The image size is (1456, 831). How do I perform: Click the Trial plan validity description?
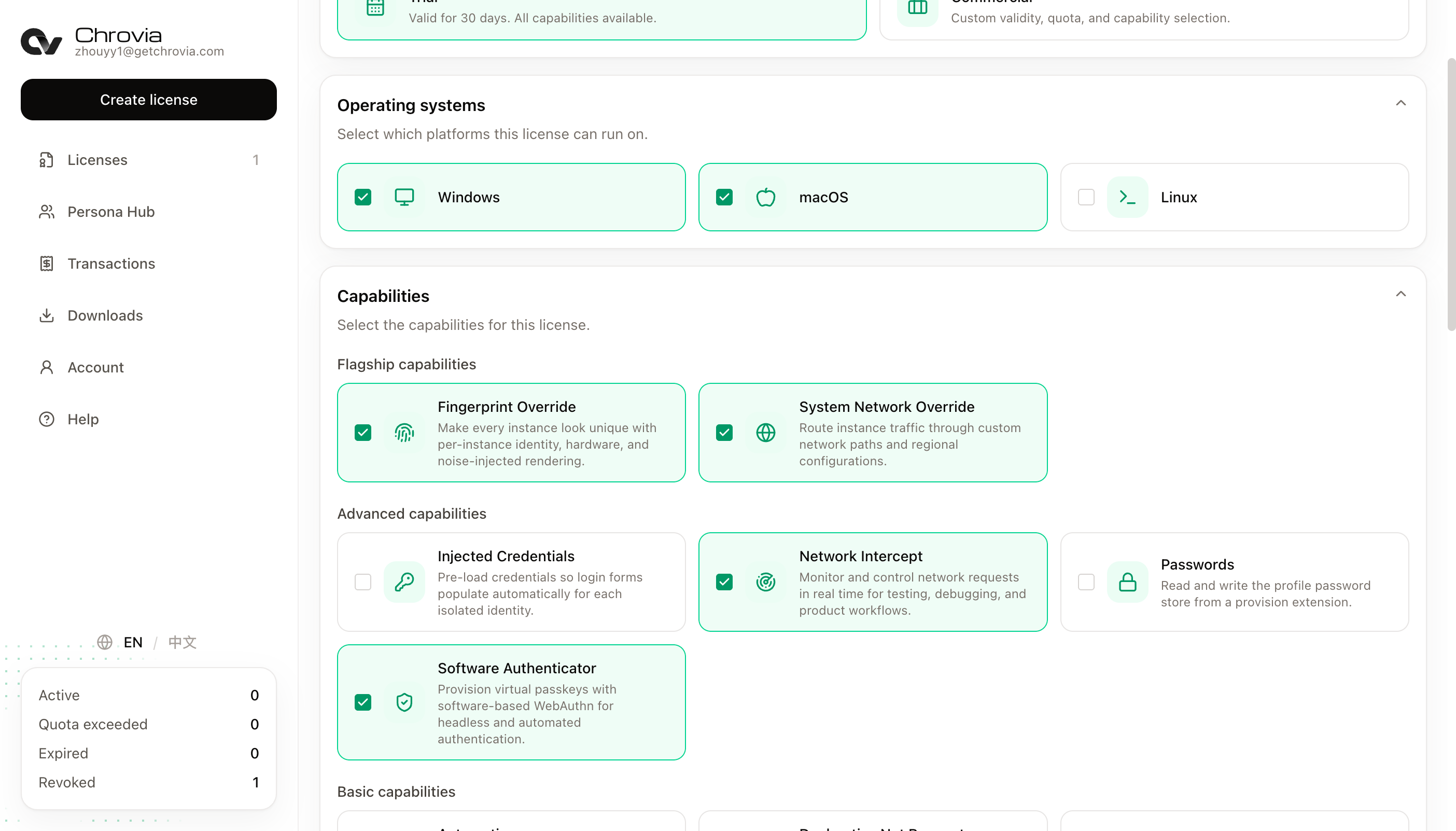533,18
